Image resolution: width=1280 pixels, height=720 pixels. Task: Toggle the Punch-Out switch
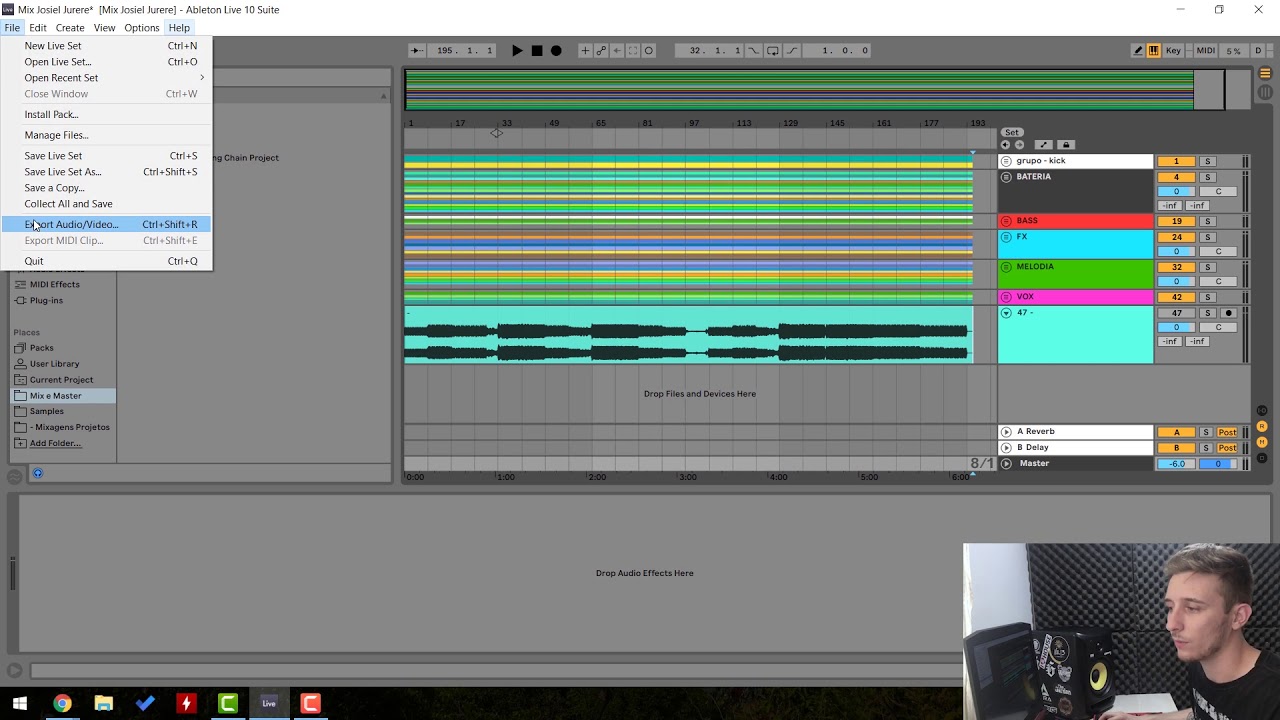(x=792, y=50)
